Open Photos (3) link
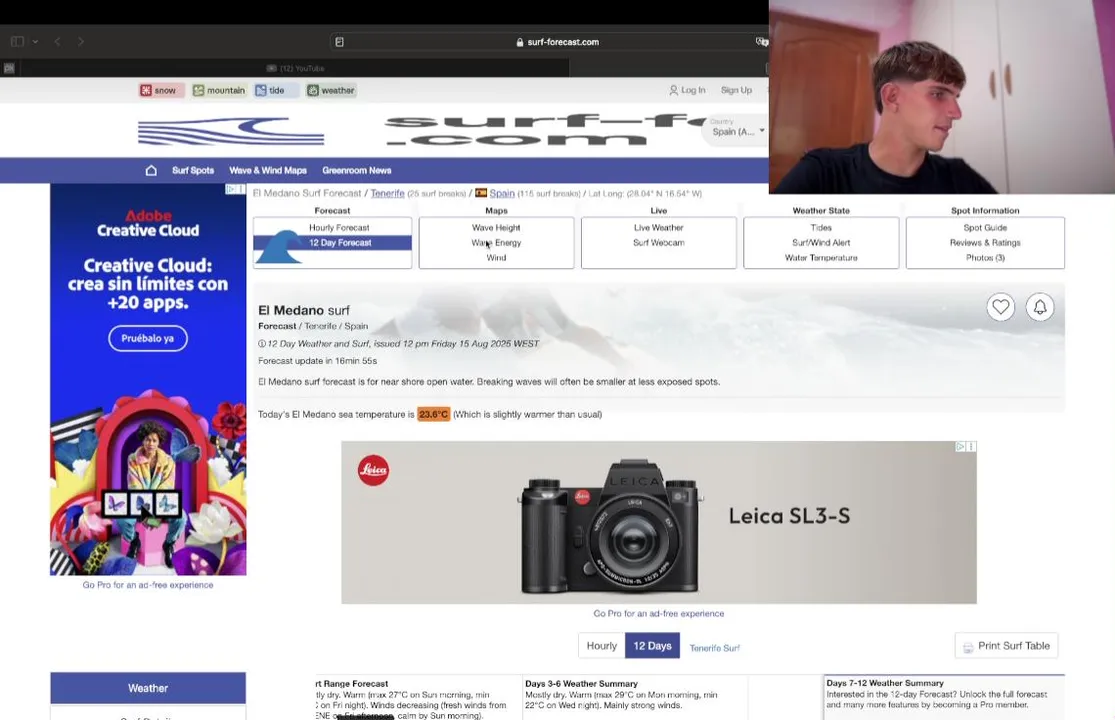This screenshot has height=720, width=1115. pos(985,258)
